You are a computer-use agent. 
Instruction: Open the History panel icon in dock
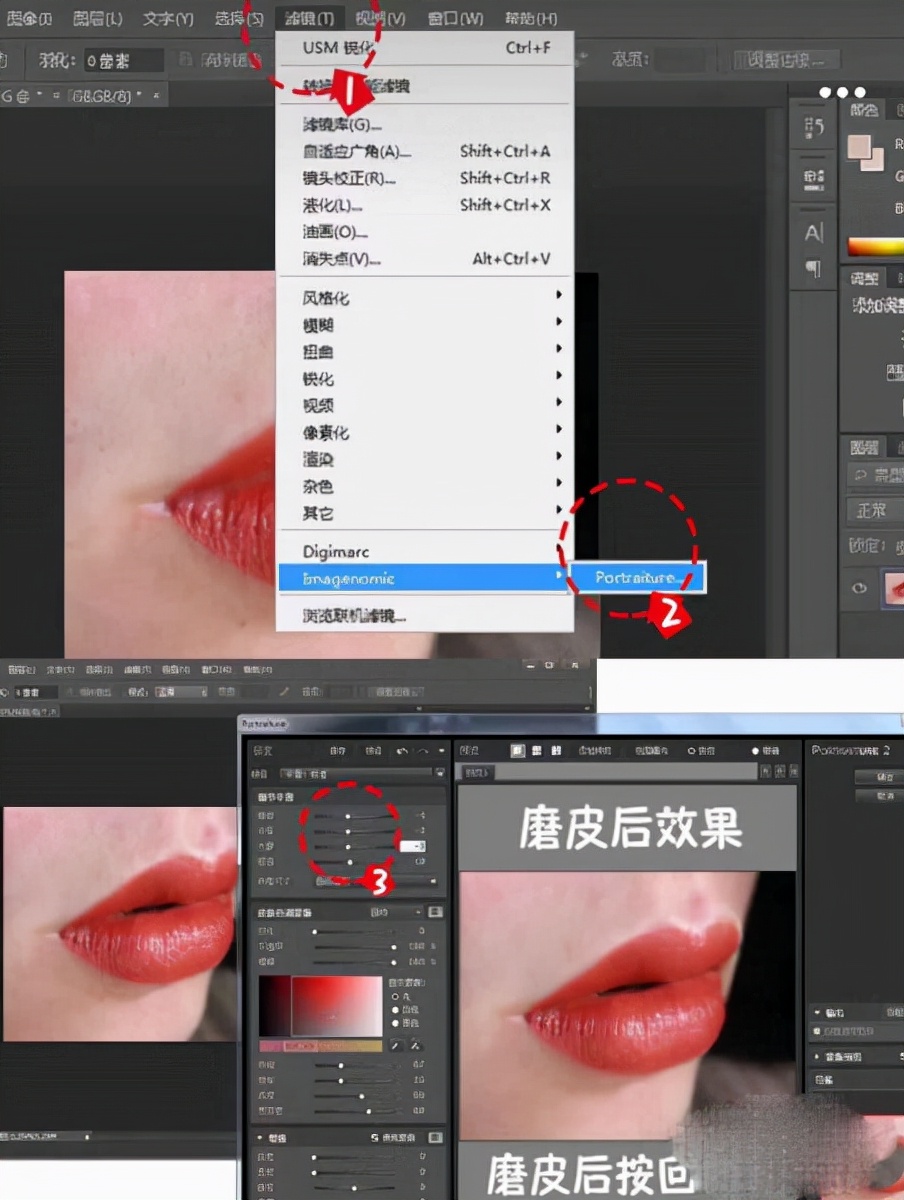pos(814,128)
